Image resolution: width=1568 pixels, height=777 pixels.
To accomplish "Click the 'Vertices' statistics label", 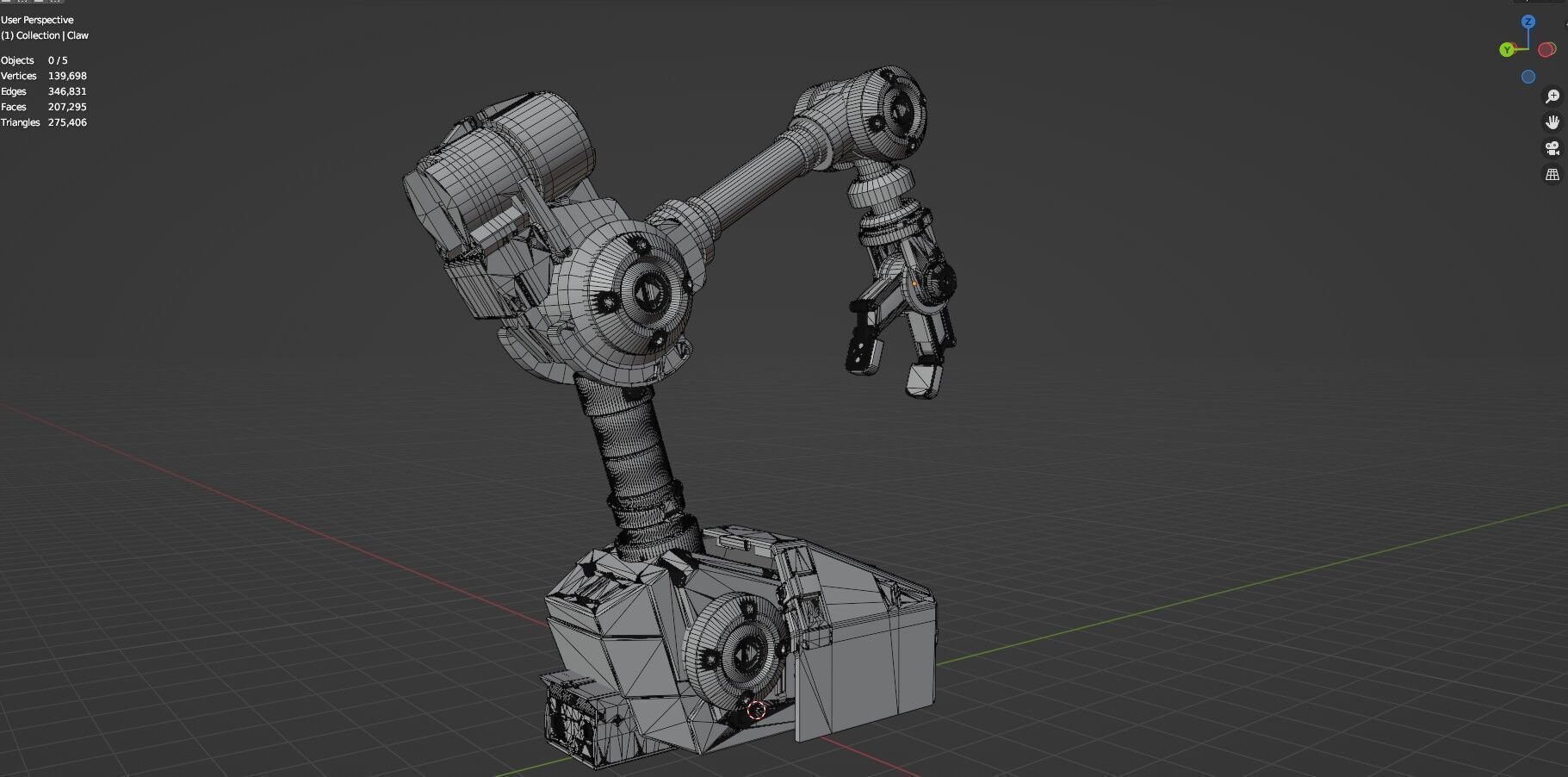I will point(19,76).
